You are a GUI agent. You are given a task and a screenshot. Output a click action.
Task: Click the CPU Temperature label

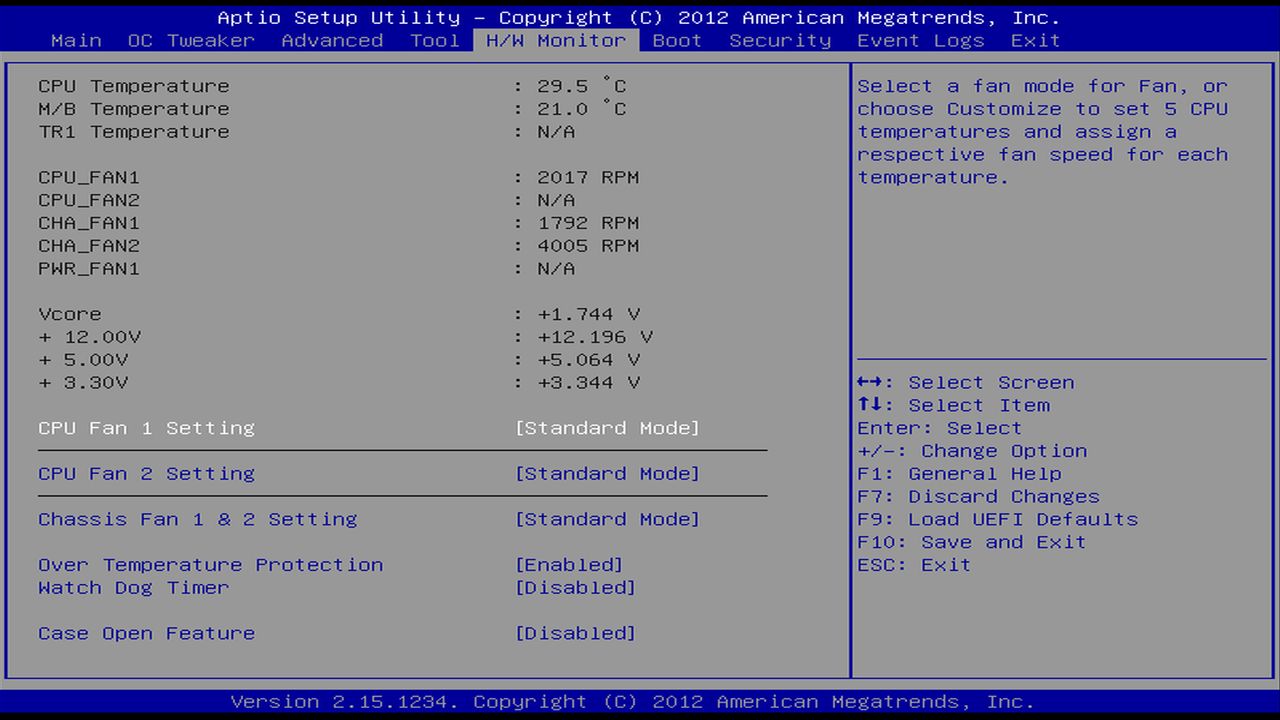click(x=133, y=86)
